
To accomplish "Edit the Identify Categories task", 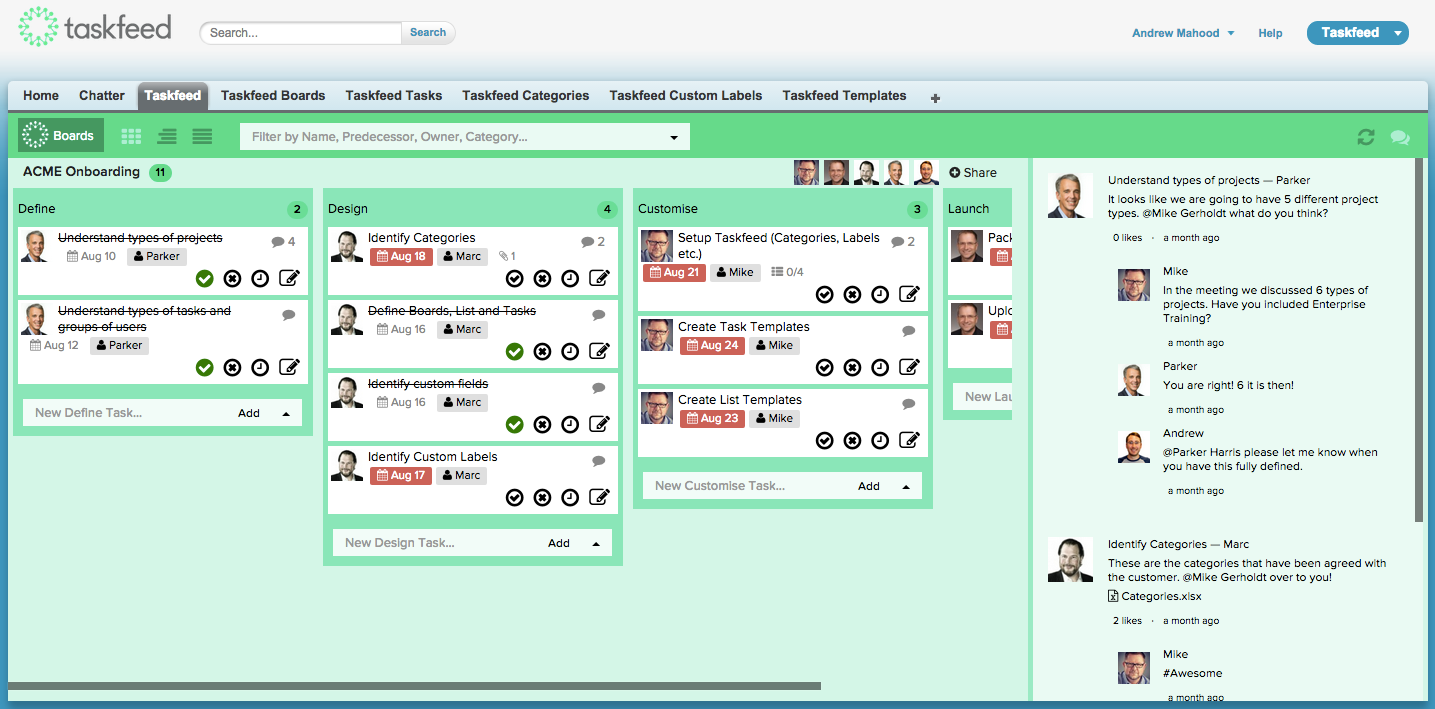I will 599,278.
